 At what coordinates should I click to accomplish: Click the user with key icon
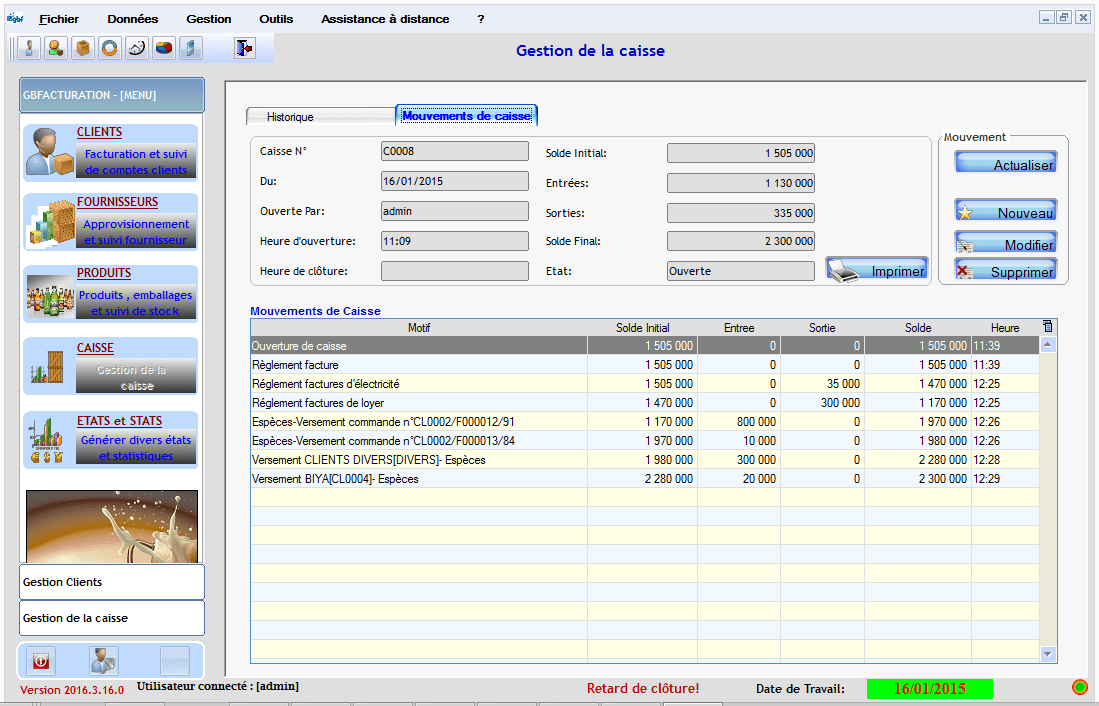tap(104, 661)
